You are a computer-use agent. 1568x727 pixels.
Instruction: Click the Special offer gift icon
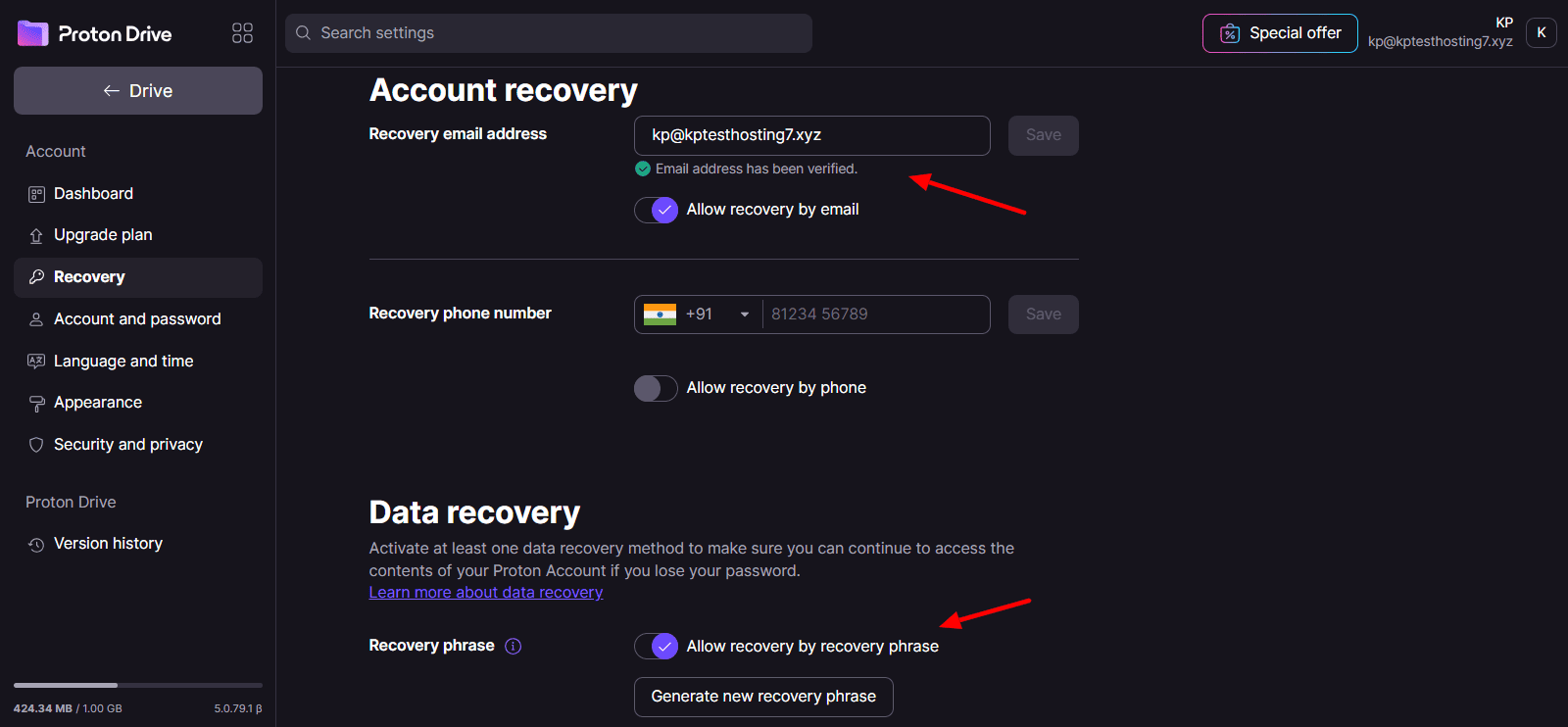pyautogui.click(x=1229, y=33)
